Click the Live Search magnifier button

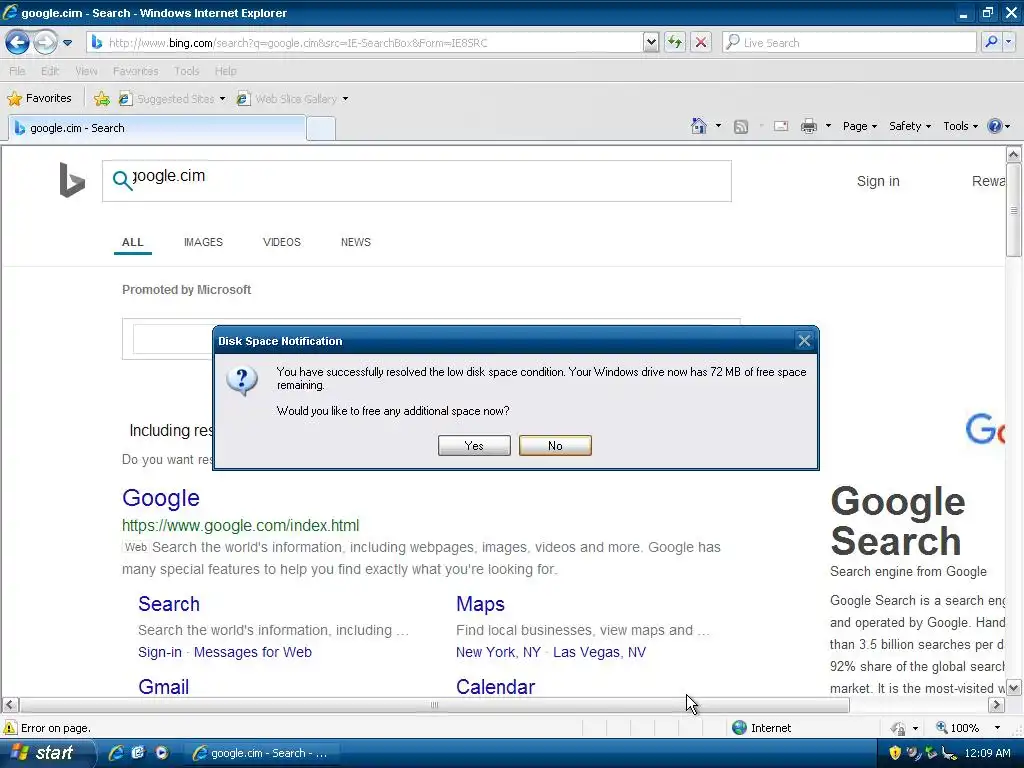(x=991, y=43)
